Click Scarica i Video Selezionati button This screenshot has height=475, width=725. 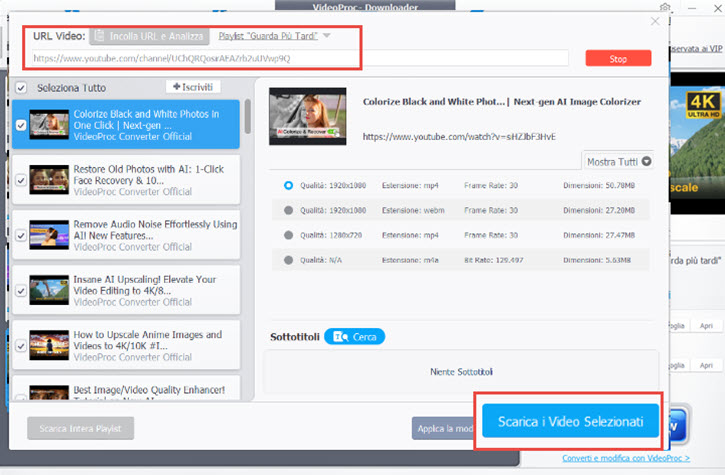pos(570,421)
